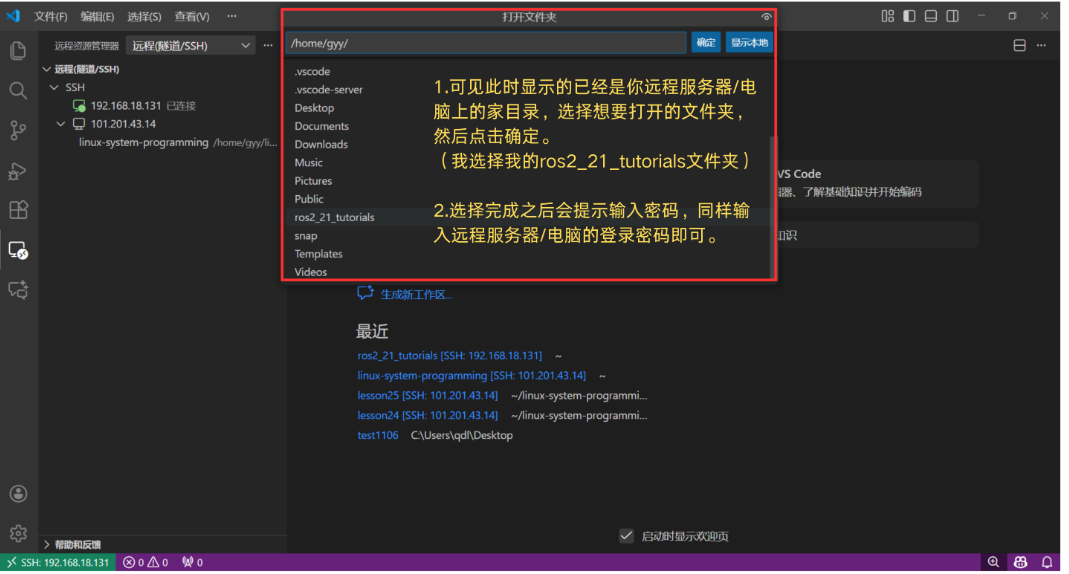Click the zoom icon in status bar
The width and height of the screenshot is (1069, 574).
993,562
